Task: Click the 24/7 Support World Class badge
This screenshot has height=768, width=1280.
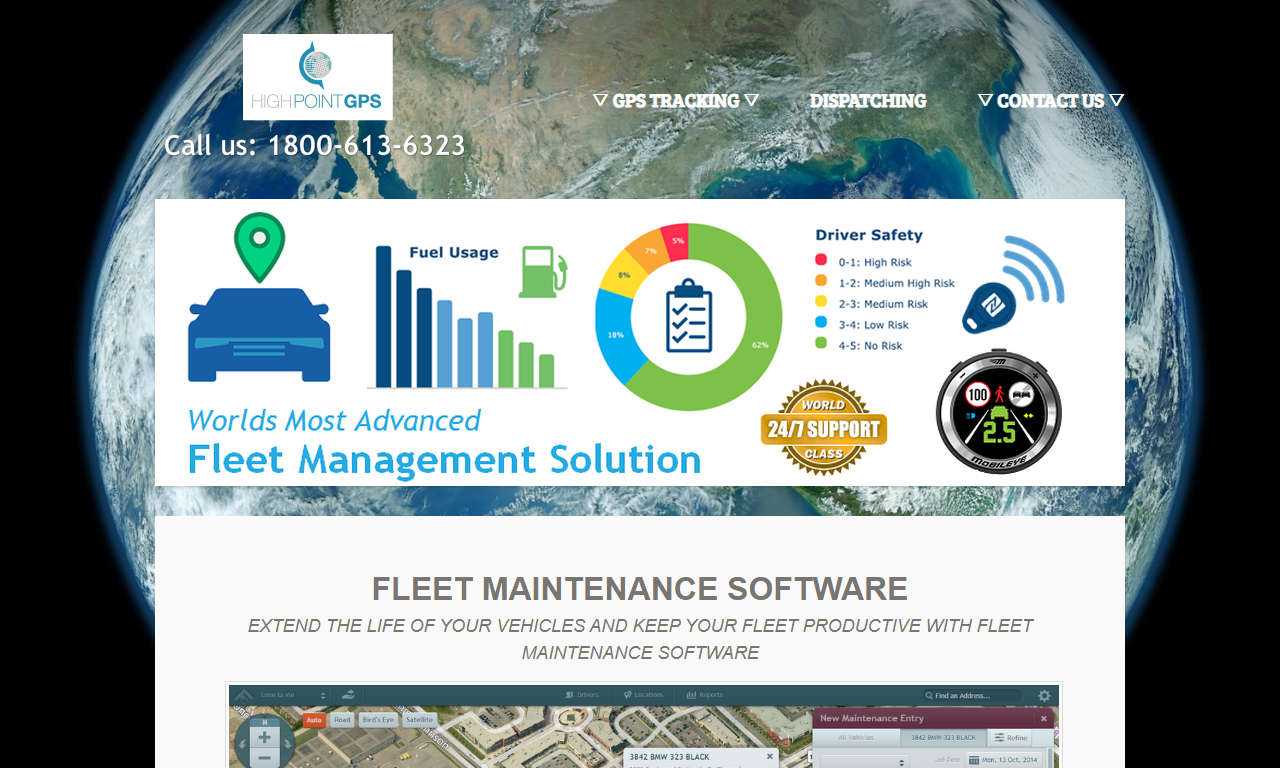Action: coord(824,428)
